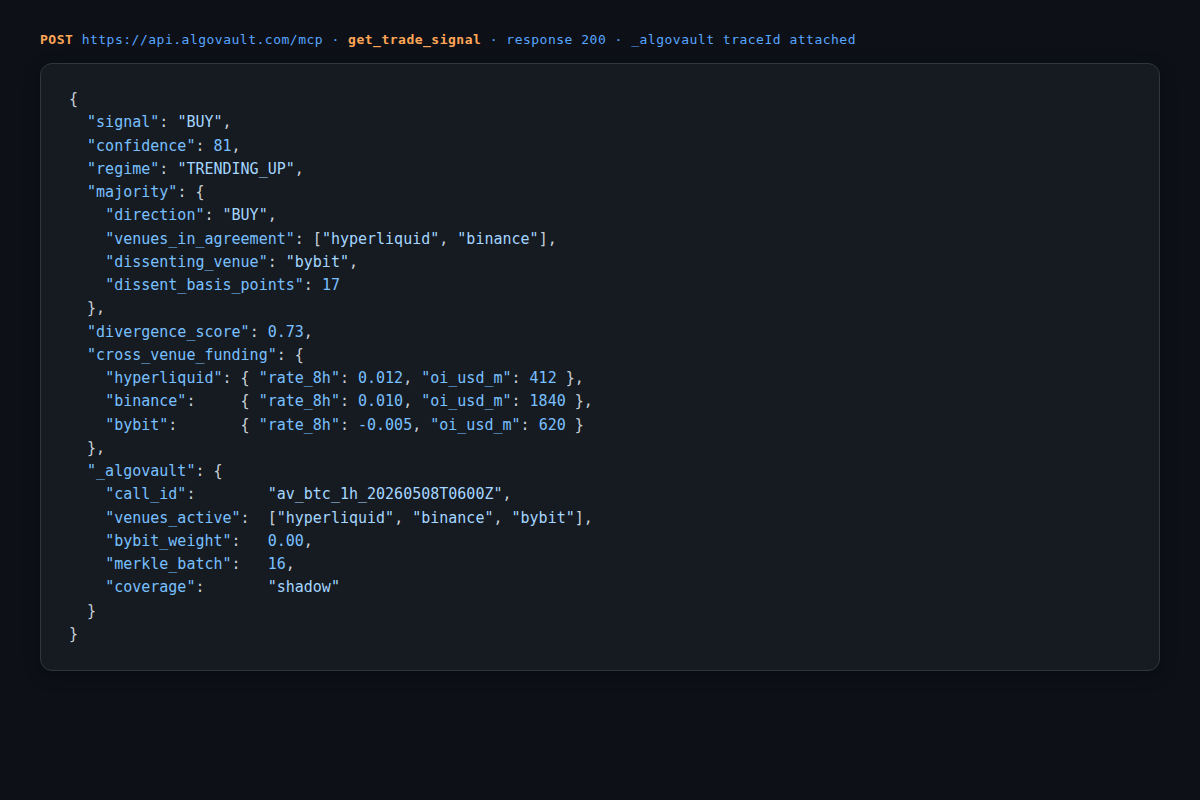Select the "majority" key

point(133,191)
